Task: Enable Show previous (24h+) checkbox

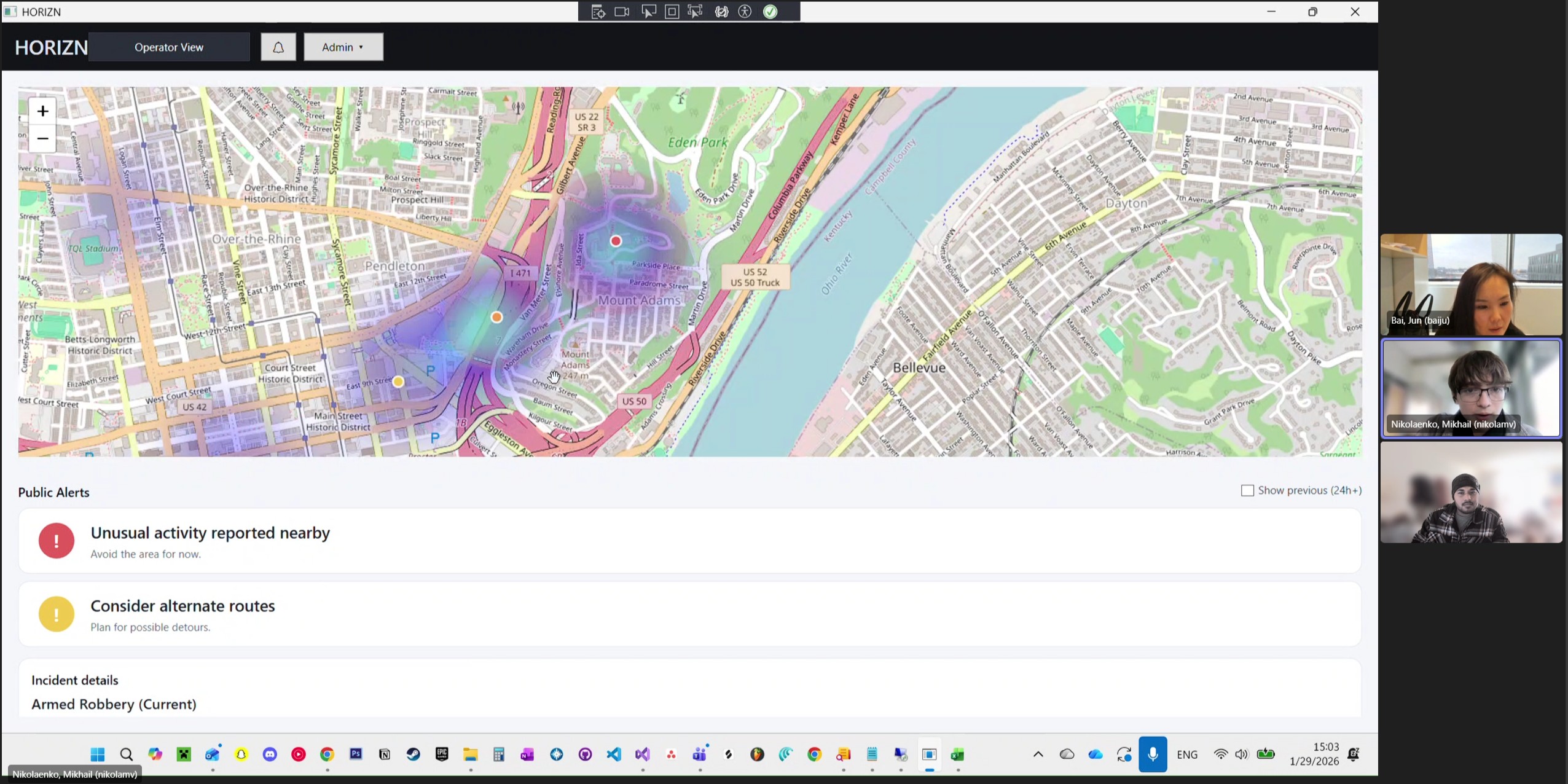Action: (x=1247, y=490)
